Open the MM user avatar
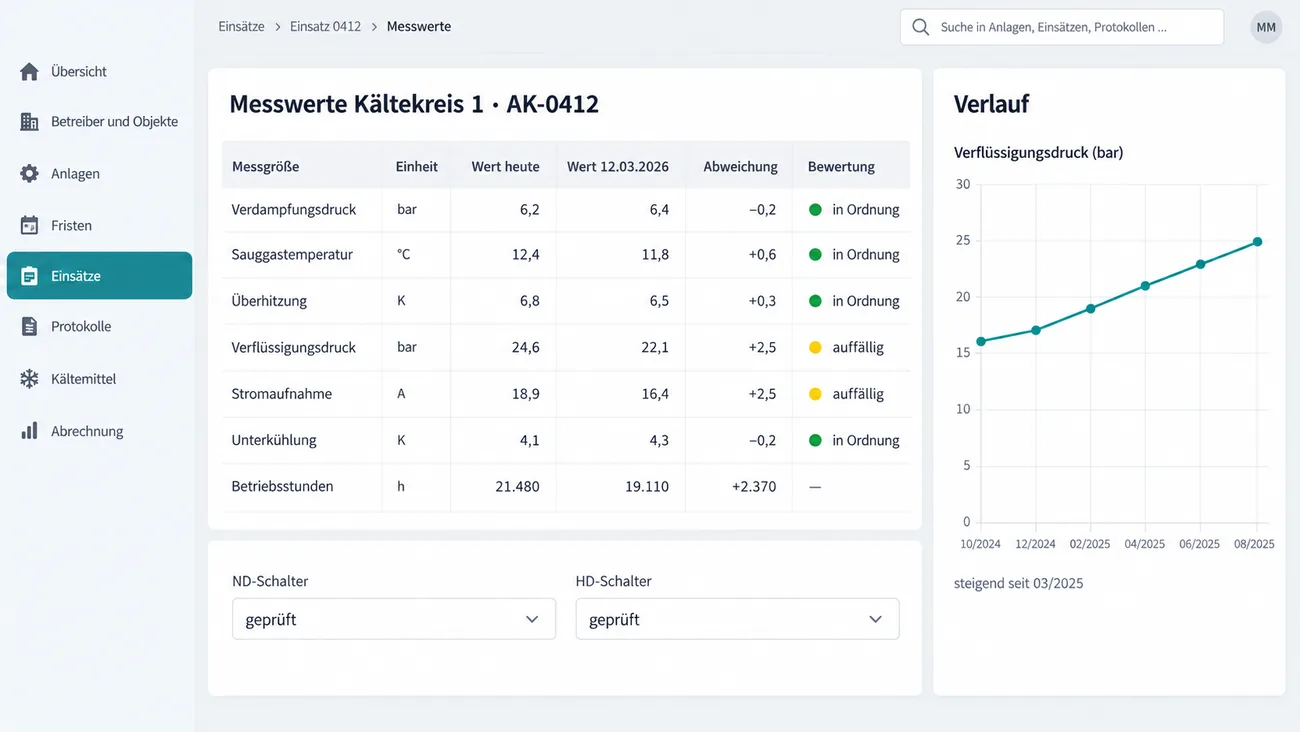This screenshot has height=732, width=1300. 1266,27
